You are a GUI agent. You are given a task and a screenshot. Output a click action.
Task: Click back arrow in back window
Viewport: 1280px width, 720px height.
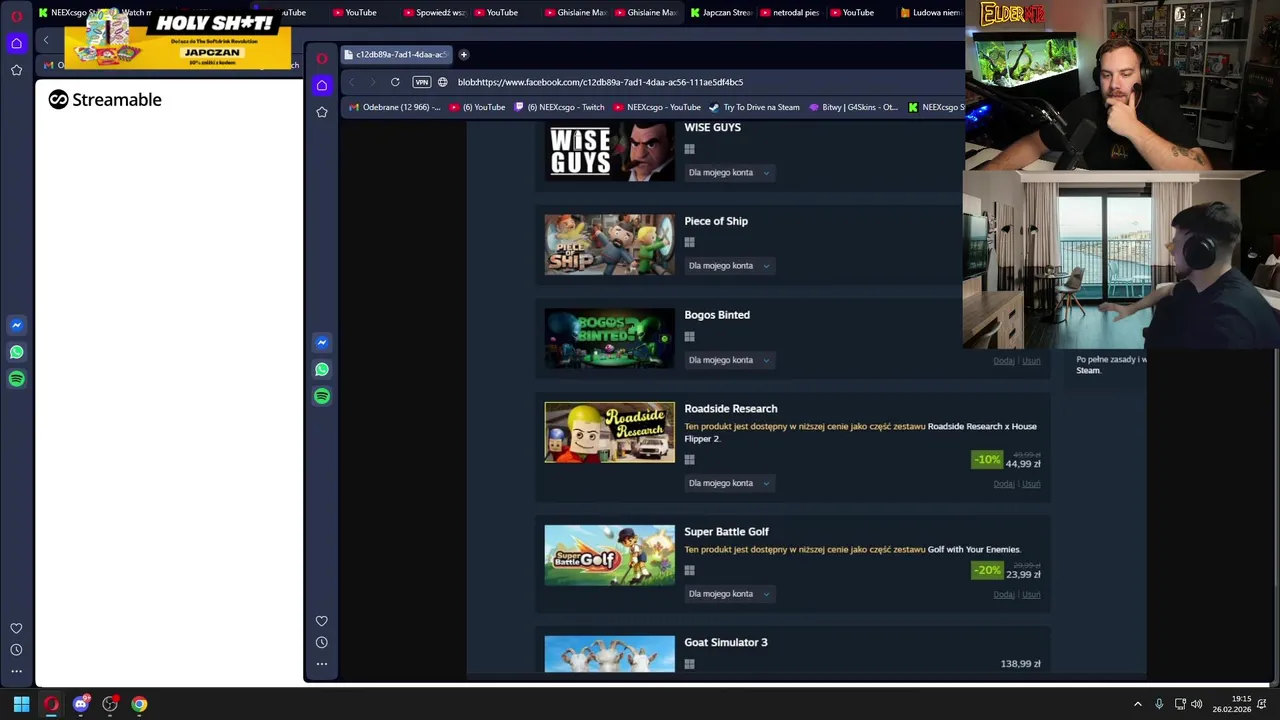click(x=46, y=40)
